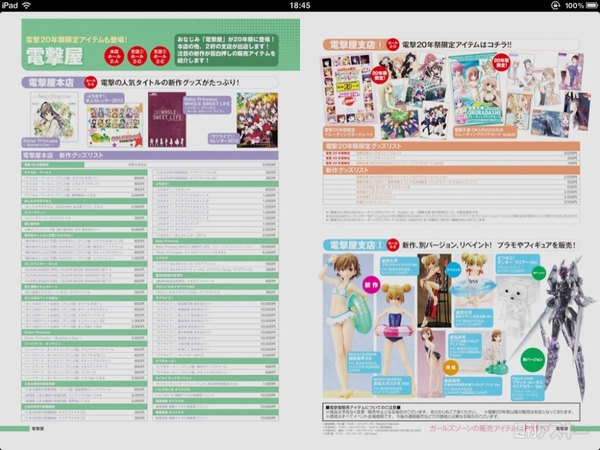Tap the pink 新作 badge
The image size is (600, 450).
pos(371,285)
